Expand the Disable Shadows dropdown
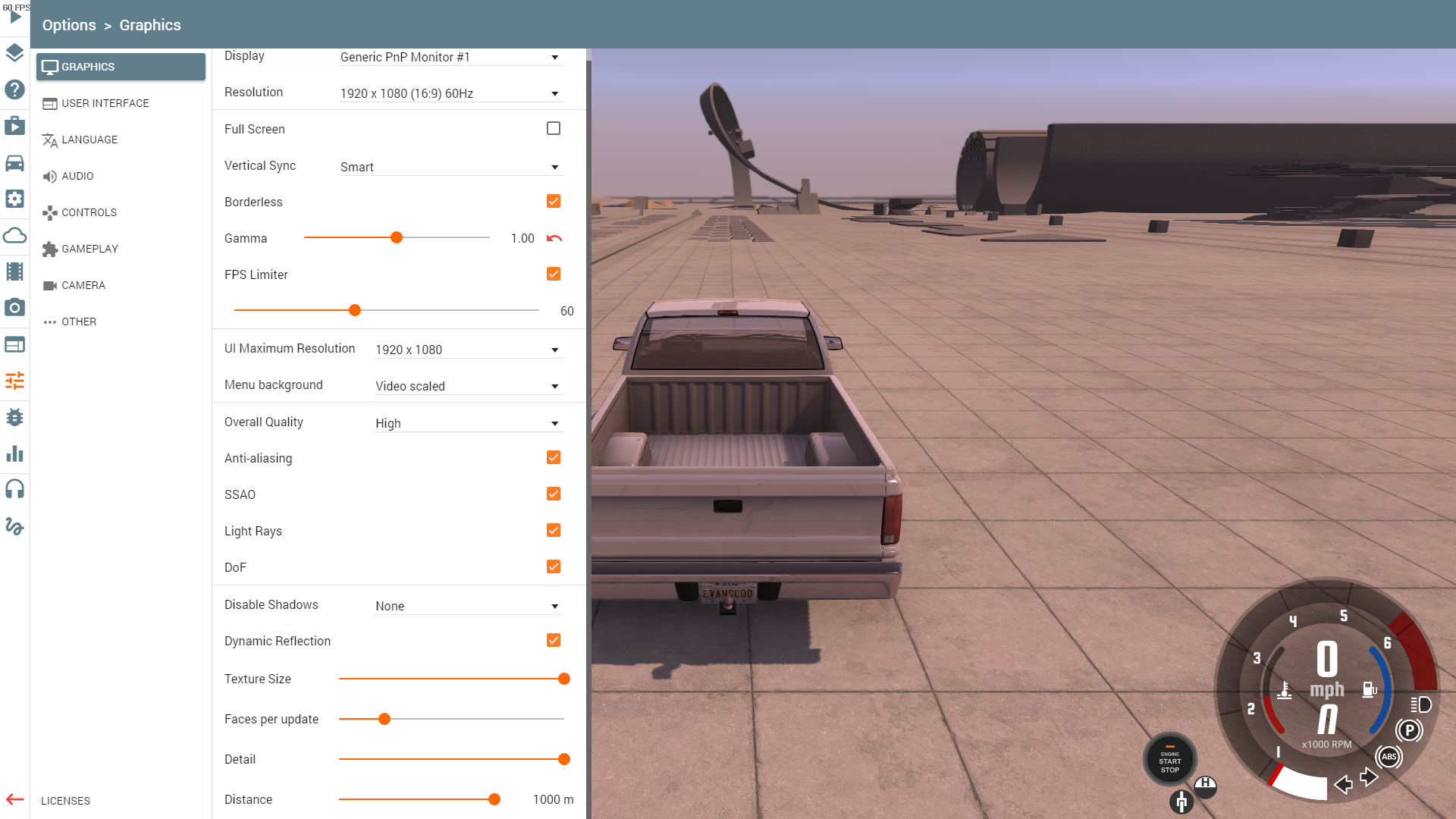1456x819 pixels. [x=468, y=606]
